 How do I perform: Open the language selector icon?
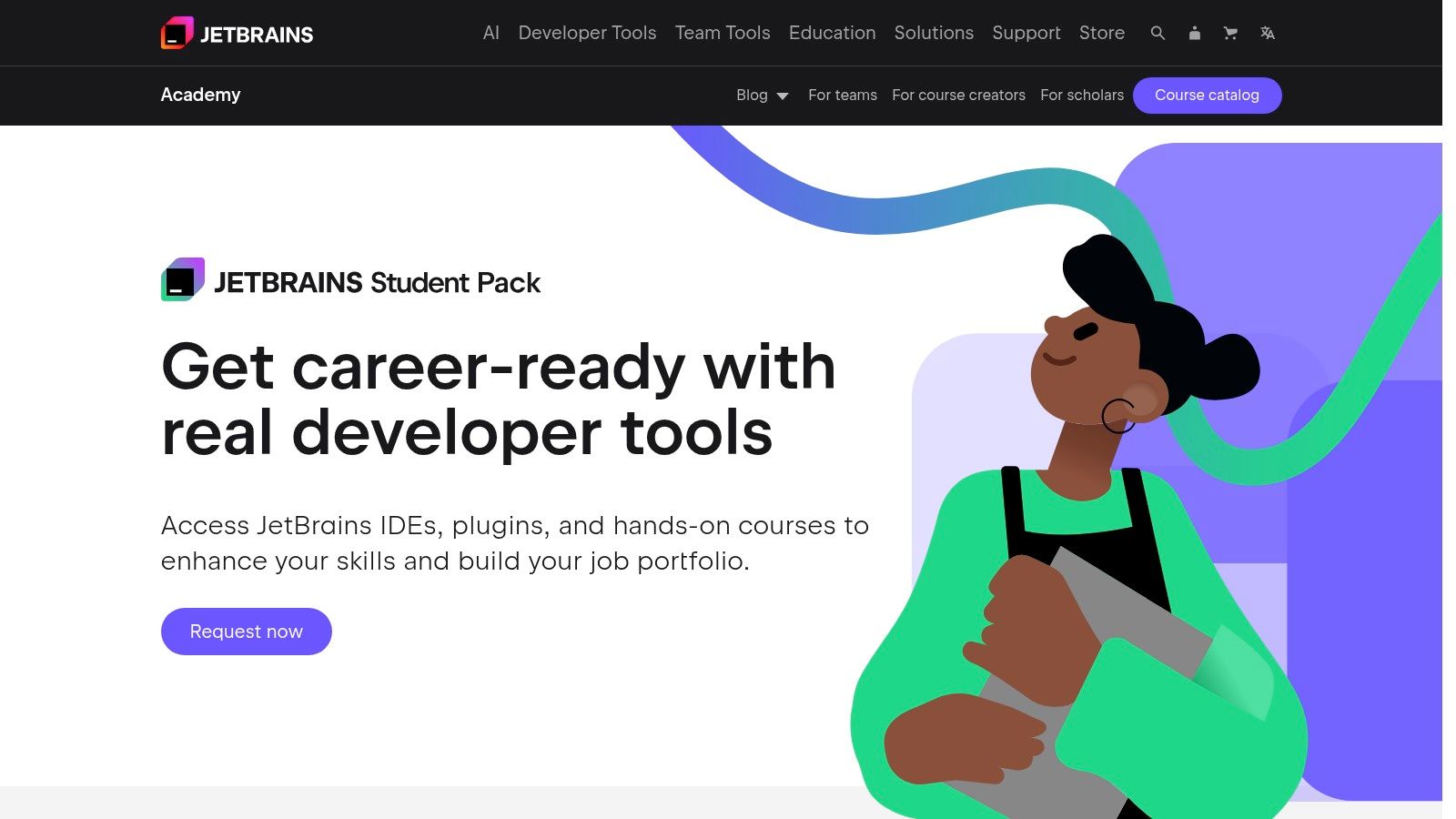(x=1268, y=33)
